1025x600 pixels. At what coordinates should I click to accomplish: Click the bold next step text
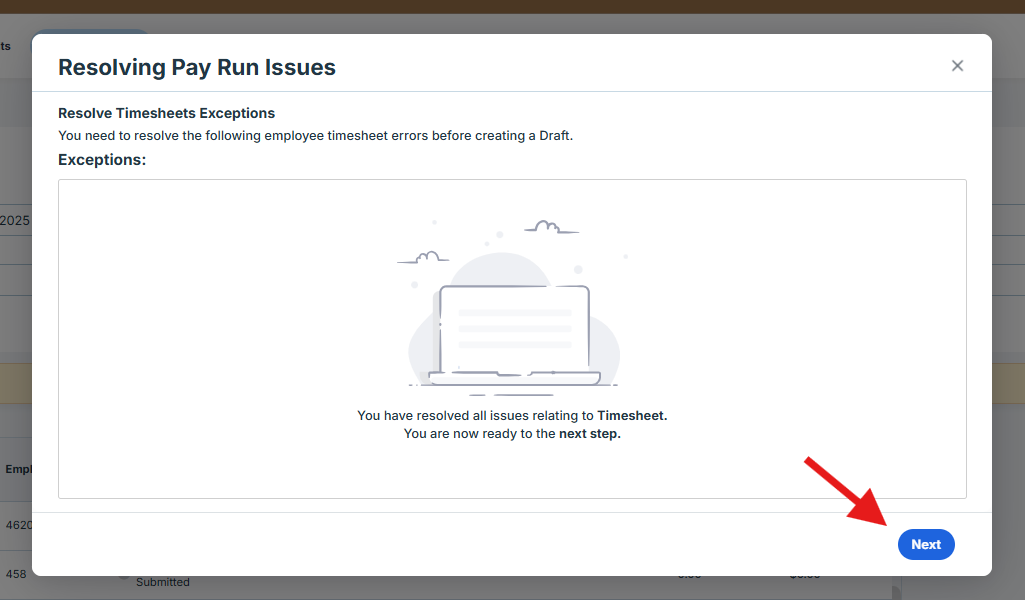589,434
